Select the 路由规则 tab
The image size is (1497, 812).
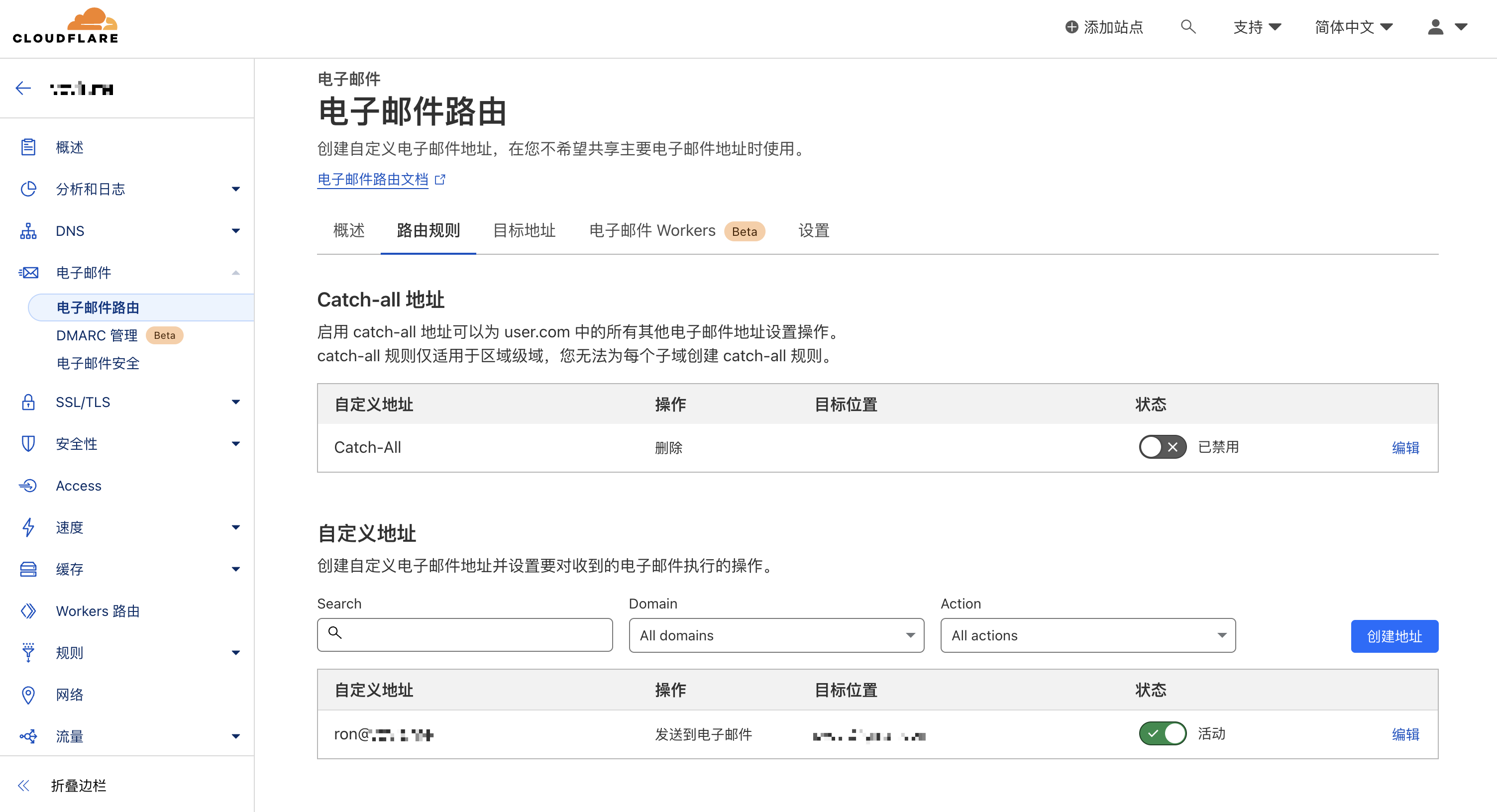428,230
